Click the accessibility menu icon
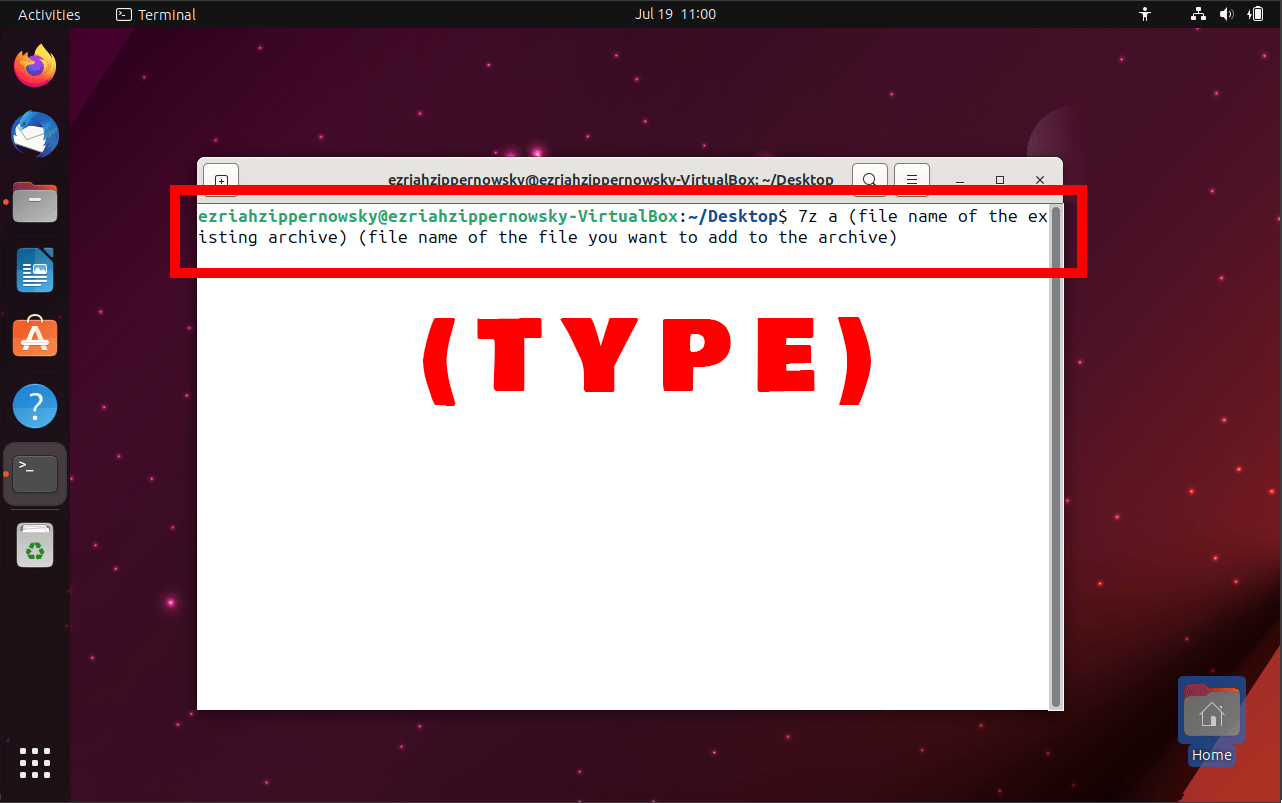This screenshot has height=803, width=1282. click(x=1144, y=14)
